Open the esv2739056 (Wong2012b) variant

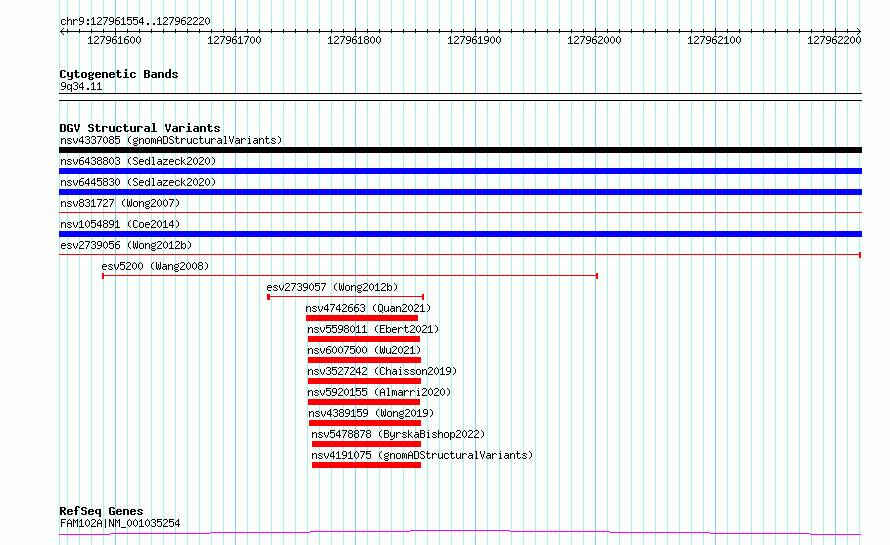pos(126,245)
